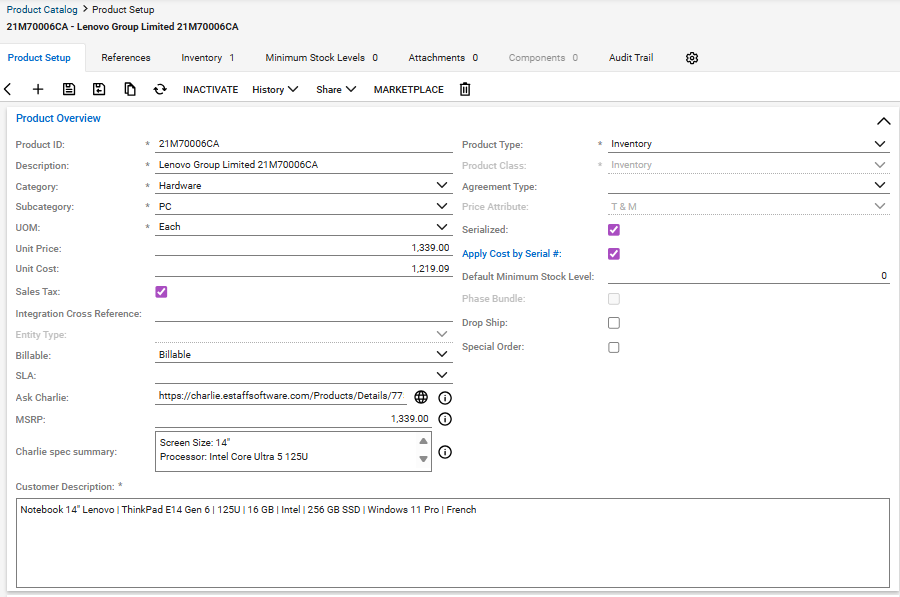
Task: Click the MSRP field
Action: point(293,419)
